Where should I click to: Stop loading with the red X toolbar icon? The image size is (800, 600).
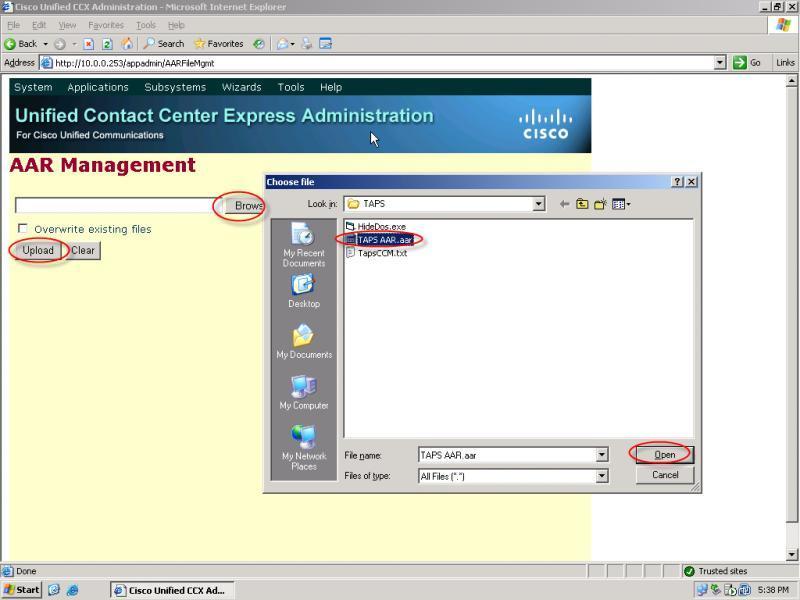click(x=88, y=44)
